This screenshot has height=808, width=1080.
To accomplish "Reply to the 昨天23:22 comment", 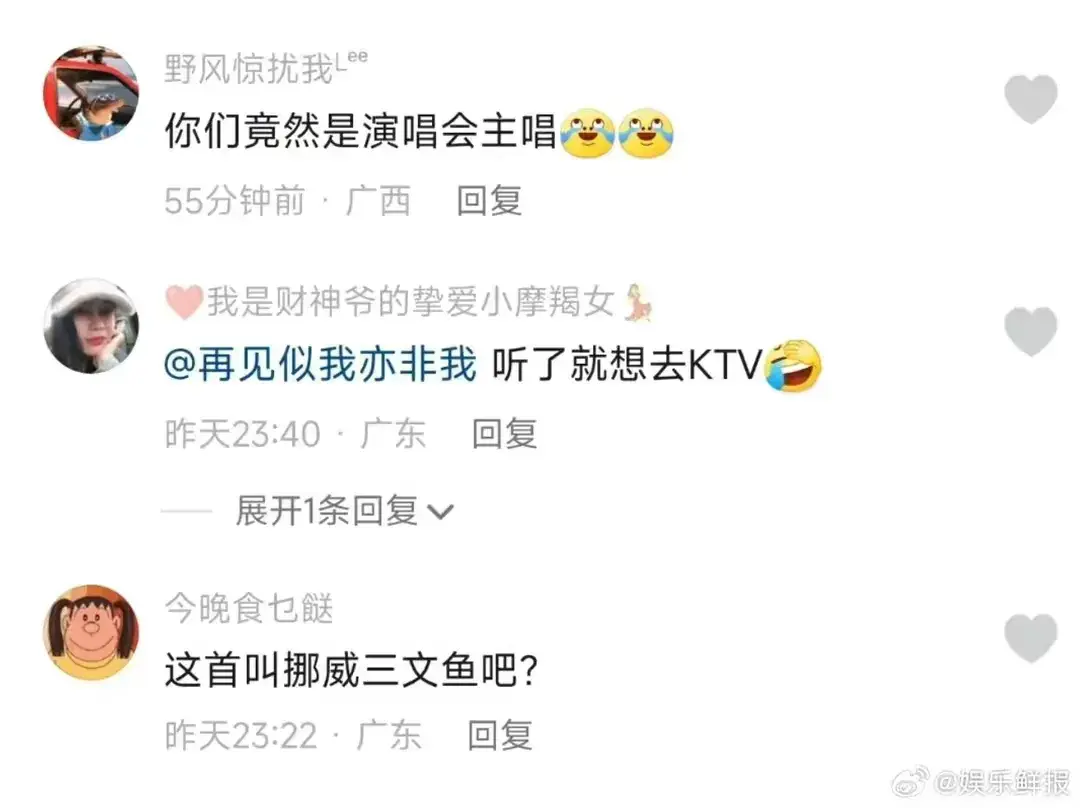I will [500, 735].
